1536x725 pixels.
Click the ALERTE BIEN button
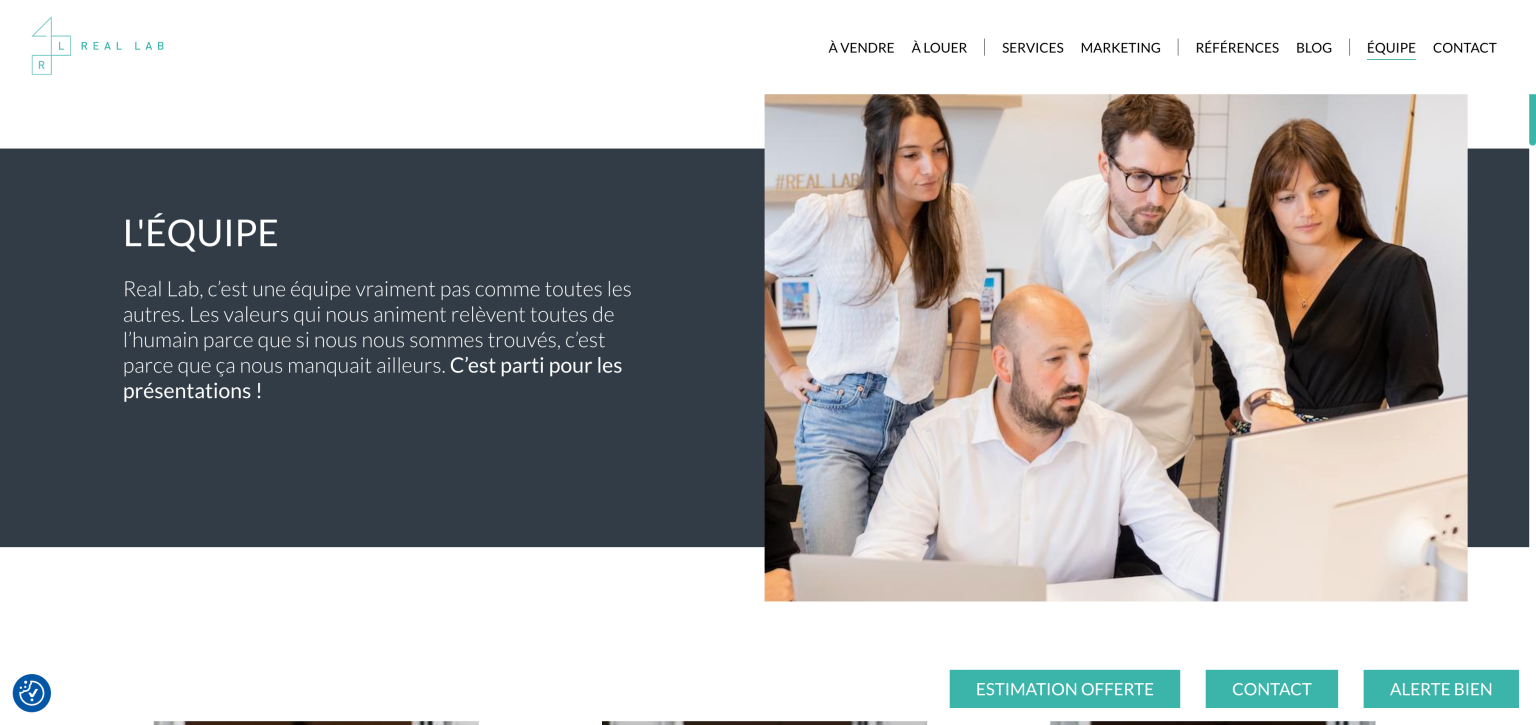1441,689
